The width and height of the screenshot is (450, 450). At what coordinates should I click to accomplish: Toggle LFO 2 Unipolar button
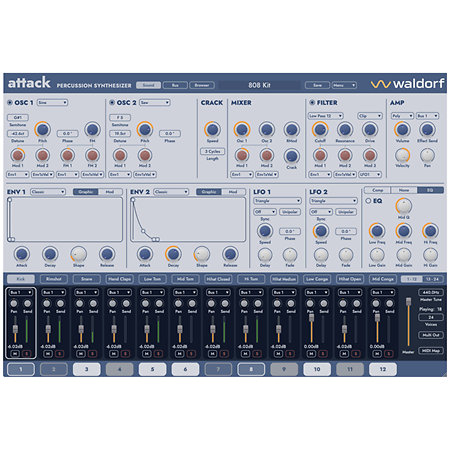[346, 212]
